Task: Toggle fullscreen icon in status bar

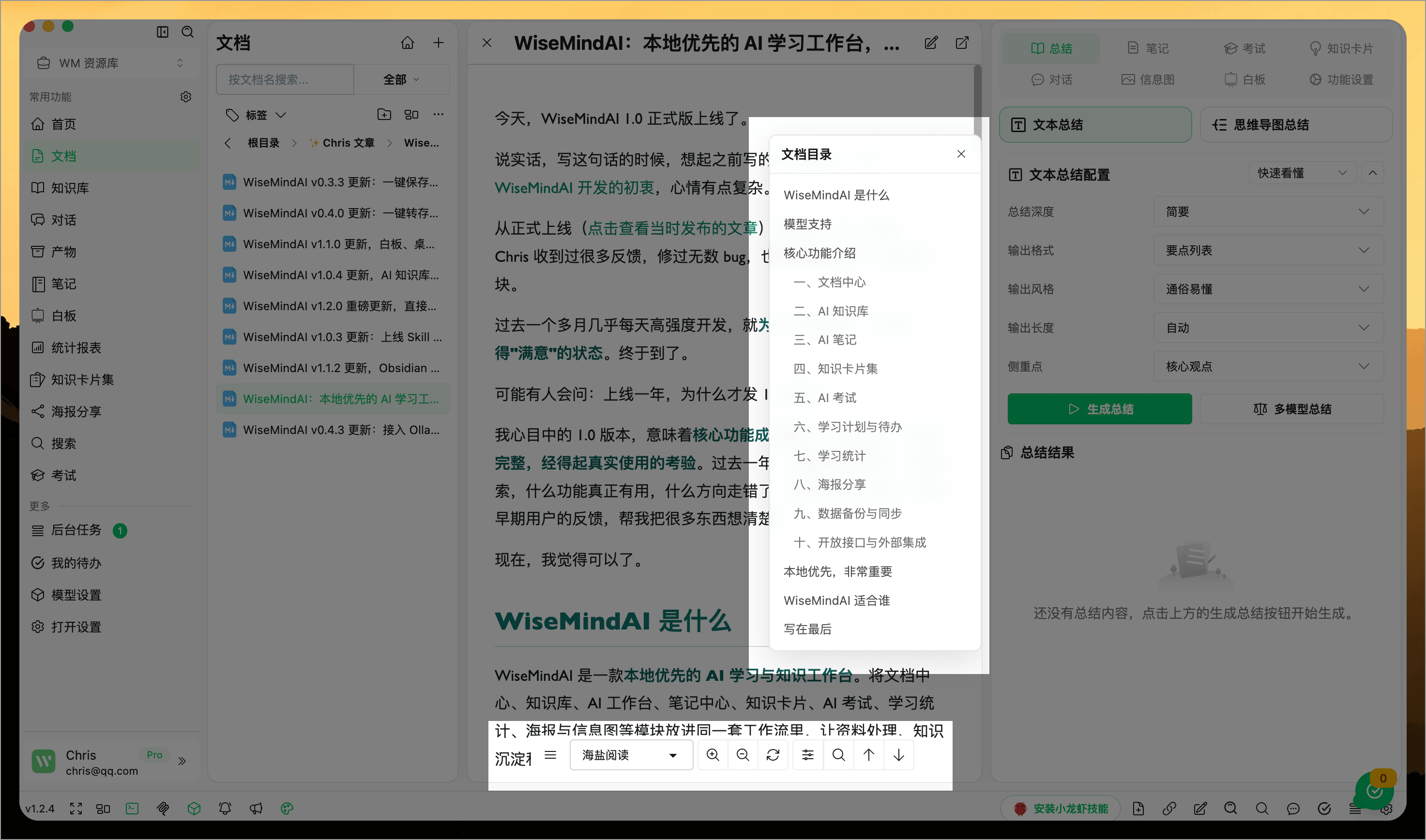Action: [76, 808]
